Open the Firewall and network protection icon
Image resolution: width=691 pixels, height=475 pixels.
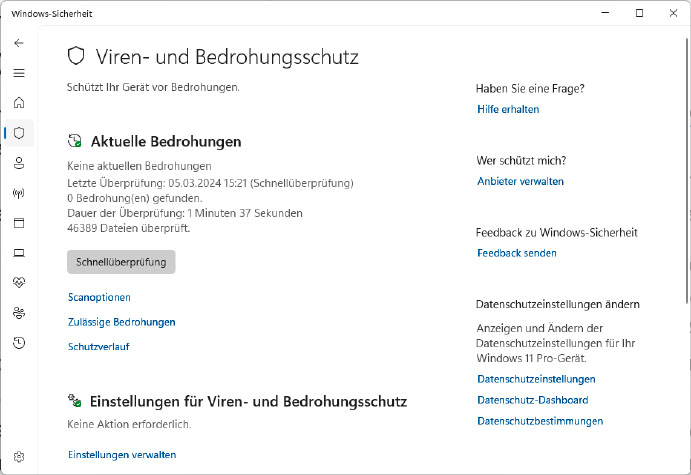(19, 193)
